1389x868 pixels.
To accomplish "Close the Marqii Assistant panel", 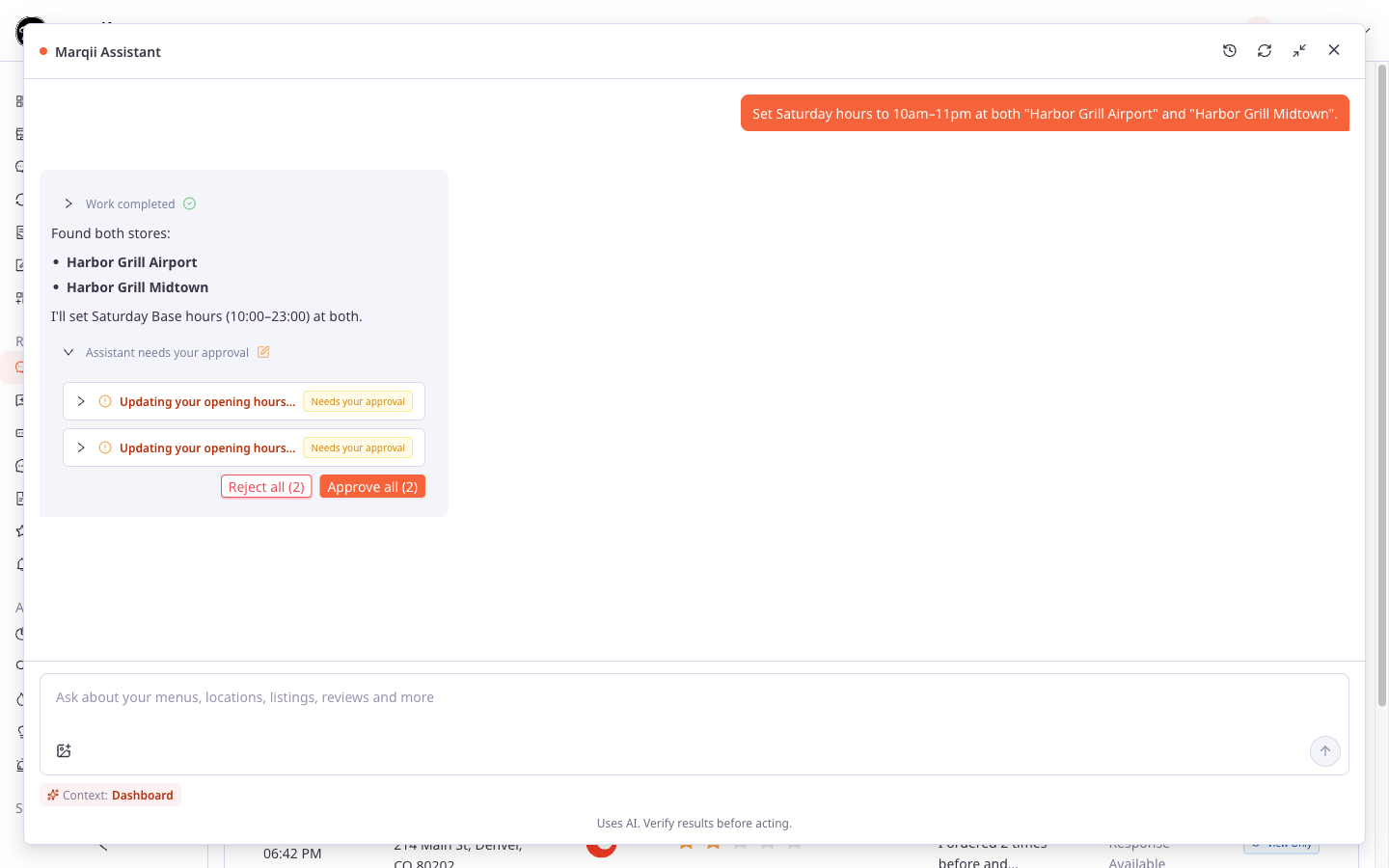I will tap(1334, 50).
